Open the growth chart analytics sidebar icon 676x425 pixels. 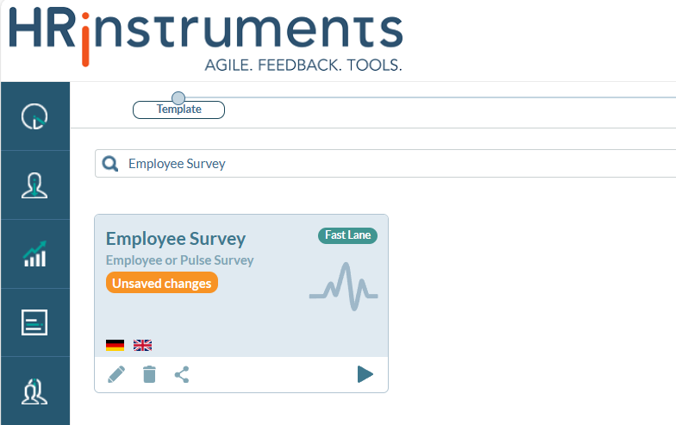pyautogui.click(x=34, y=254)
